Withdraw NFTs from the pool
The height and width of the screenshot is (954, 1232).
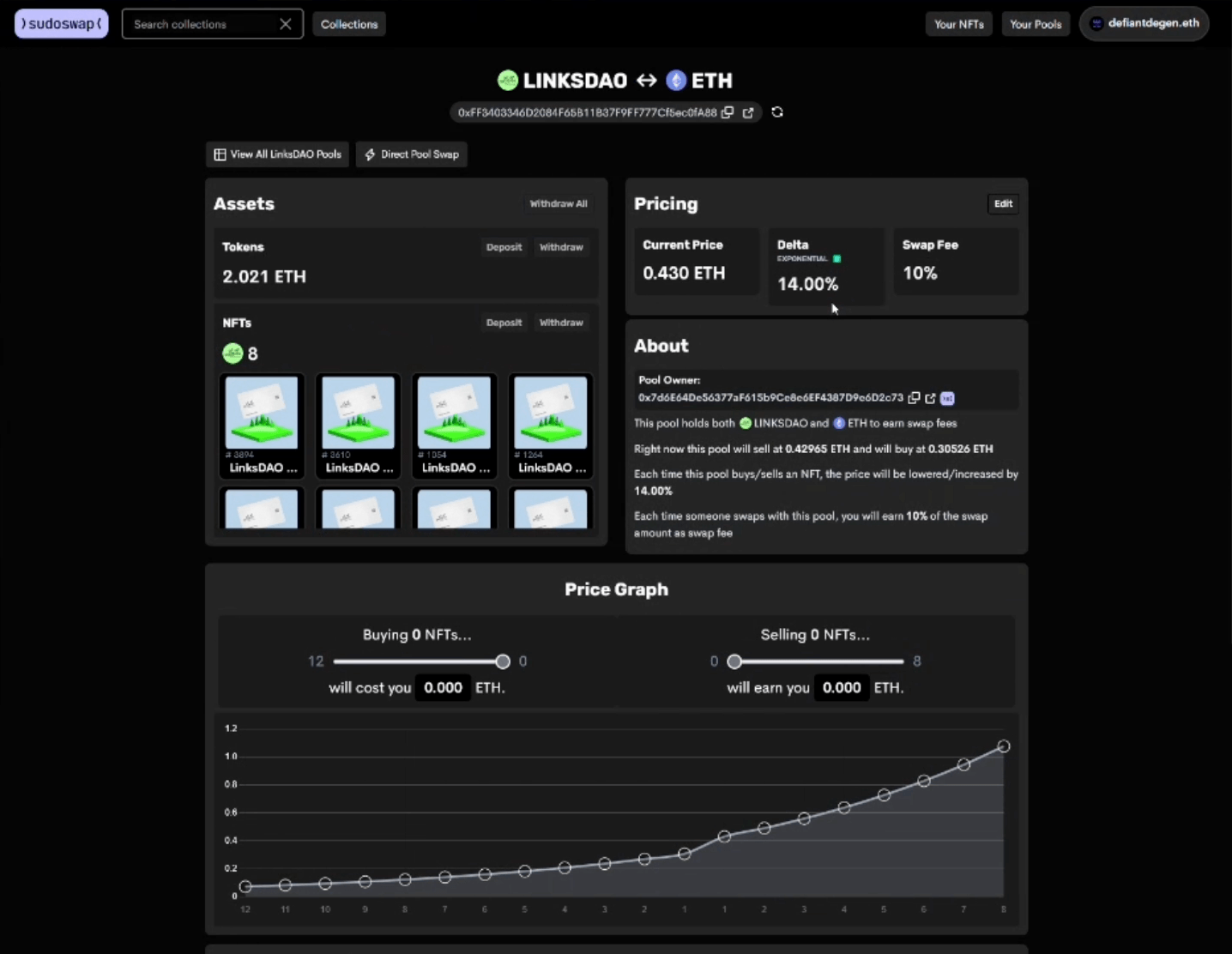click(561, 323)
